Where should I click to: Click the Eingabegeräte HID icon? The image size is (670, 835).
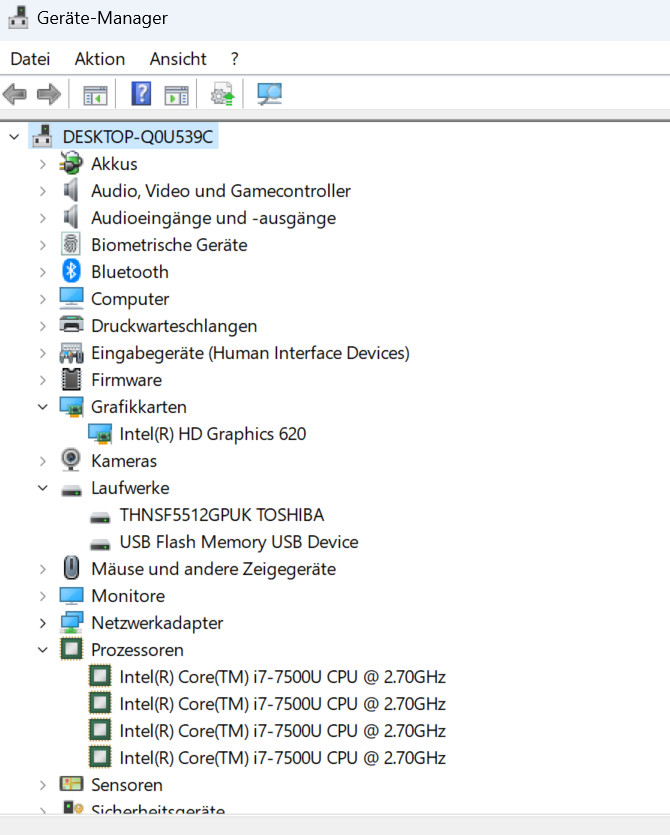71,353
